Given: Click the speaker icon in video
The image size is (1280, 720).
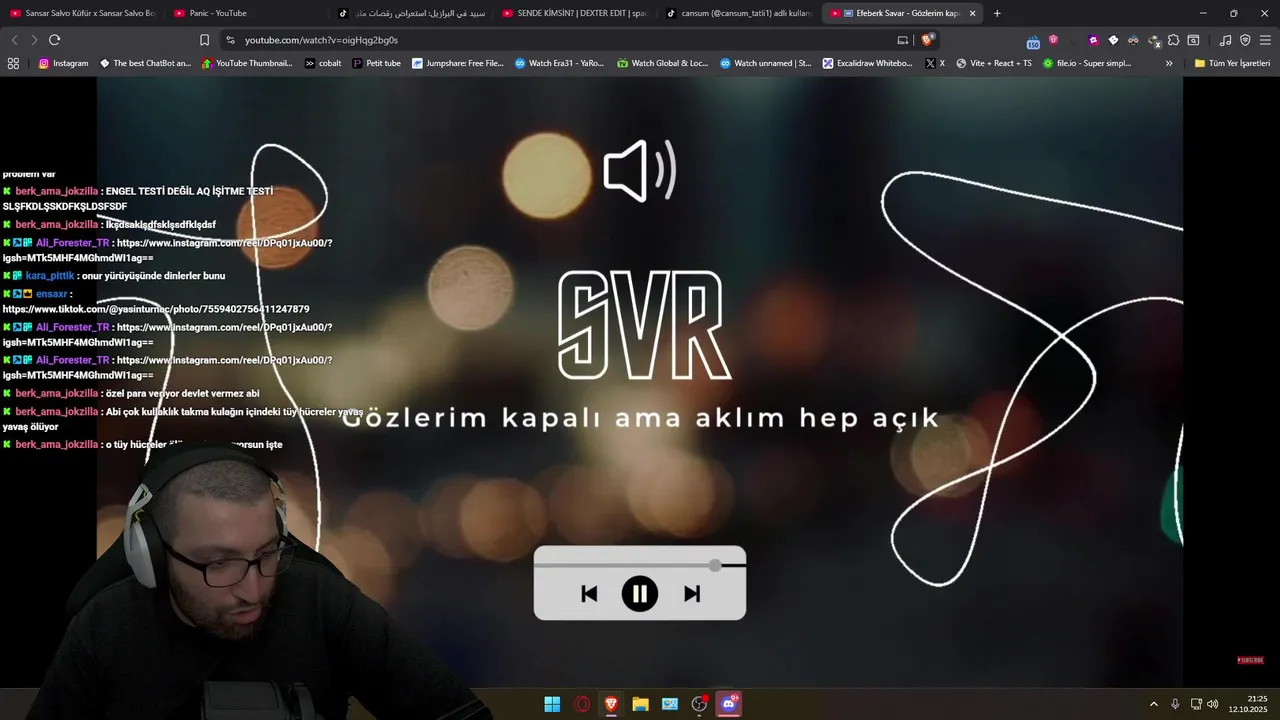Looking at the screenshot, I should pyautogui.click(x=640, y=171).
